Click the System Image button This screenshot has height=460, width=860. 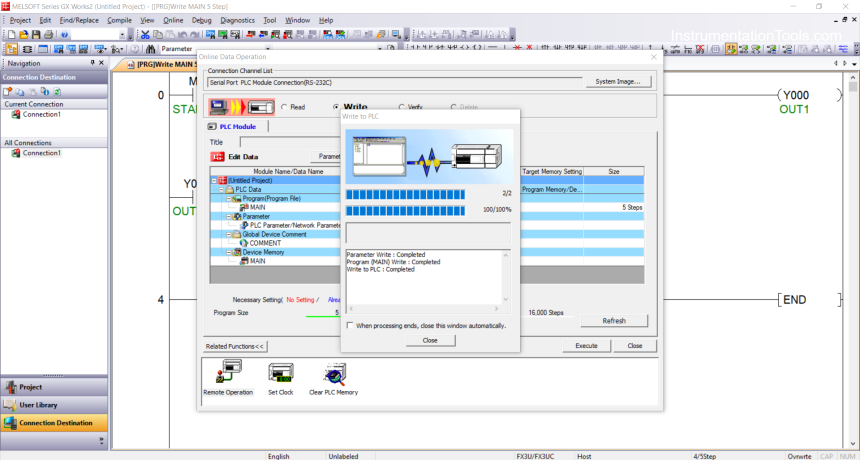[618, 82]
